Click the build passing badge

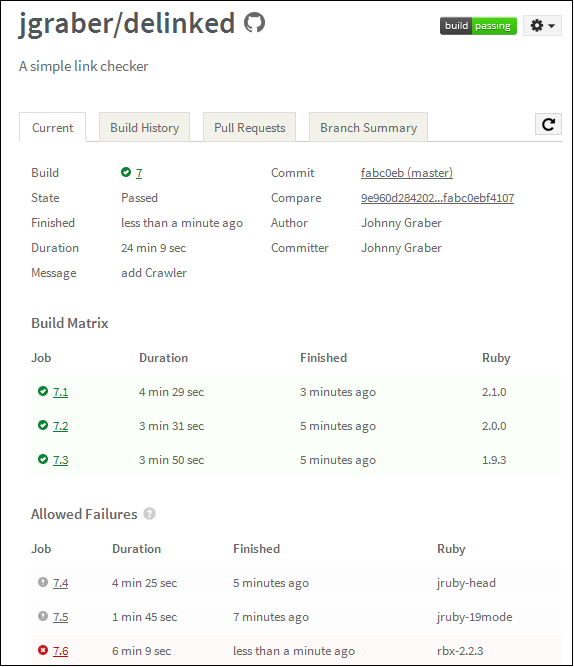(478, 26)
